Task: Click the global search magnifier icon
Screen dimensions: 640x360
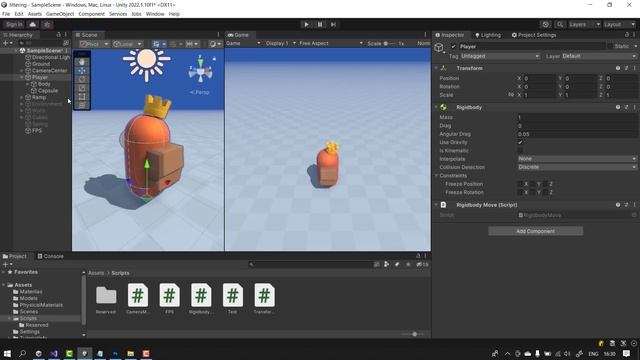Action: tap(560, 24)
